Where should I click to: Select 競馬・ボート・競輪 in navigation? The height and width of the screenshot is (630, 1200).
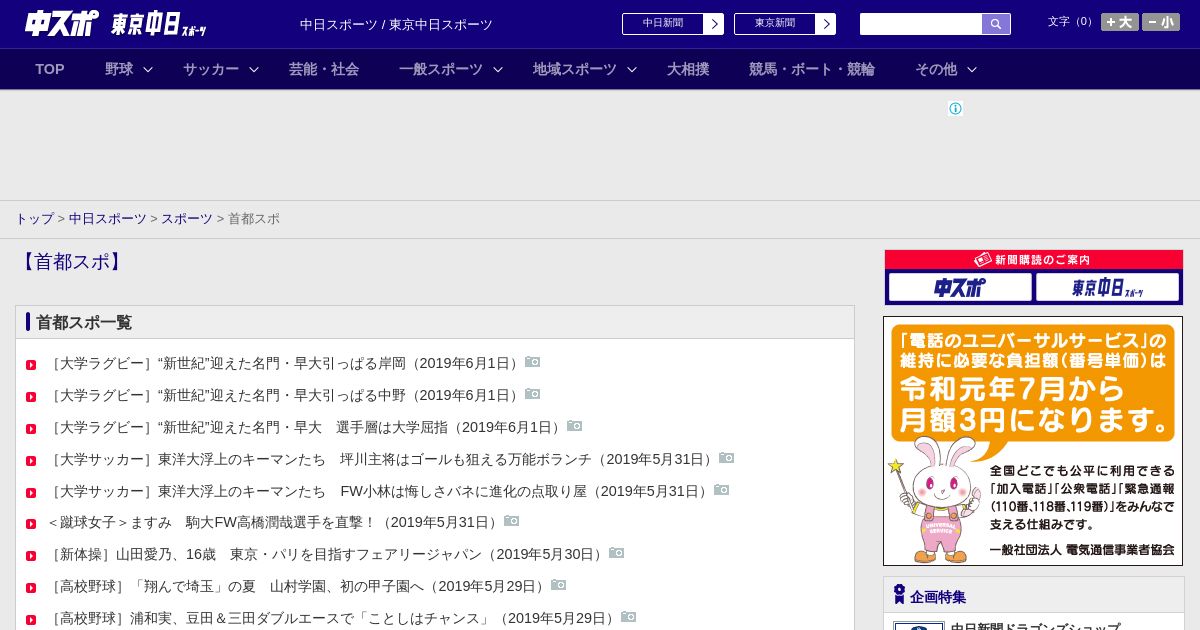coord(812,69)
